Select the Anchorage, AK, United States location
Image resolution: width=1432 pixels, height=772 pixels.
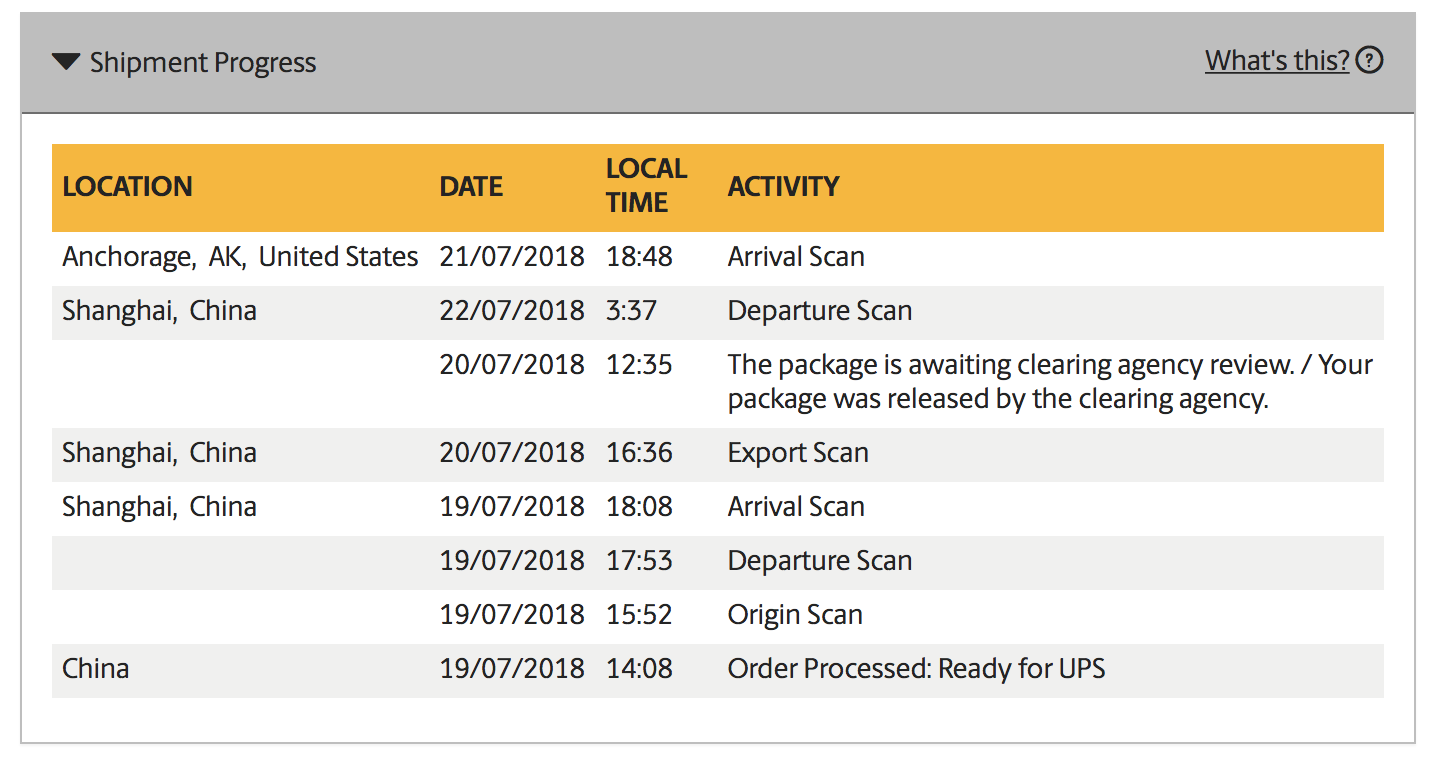point(240,257)
